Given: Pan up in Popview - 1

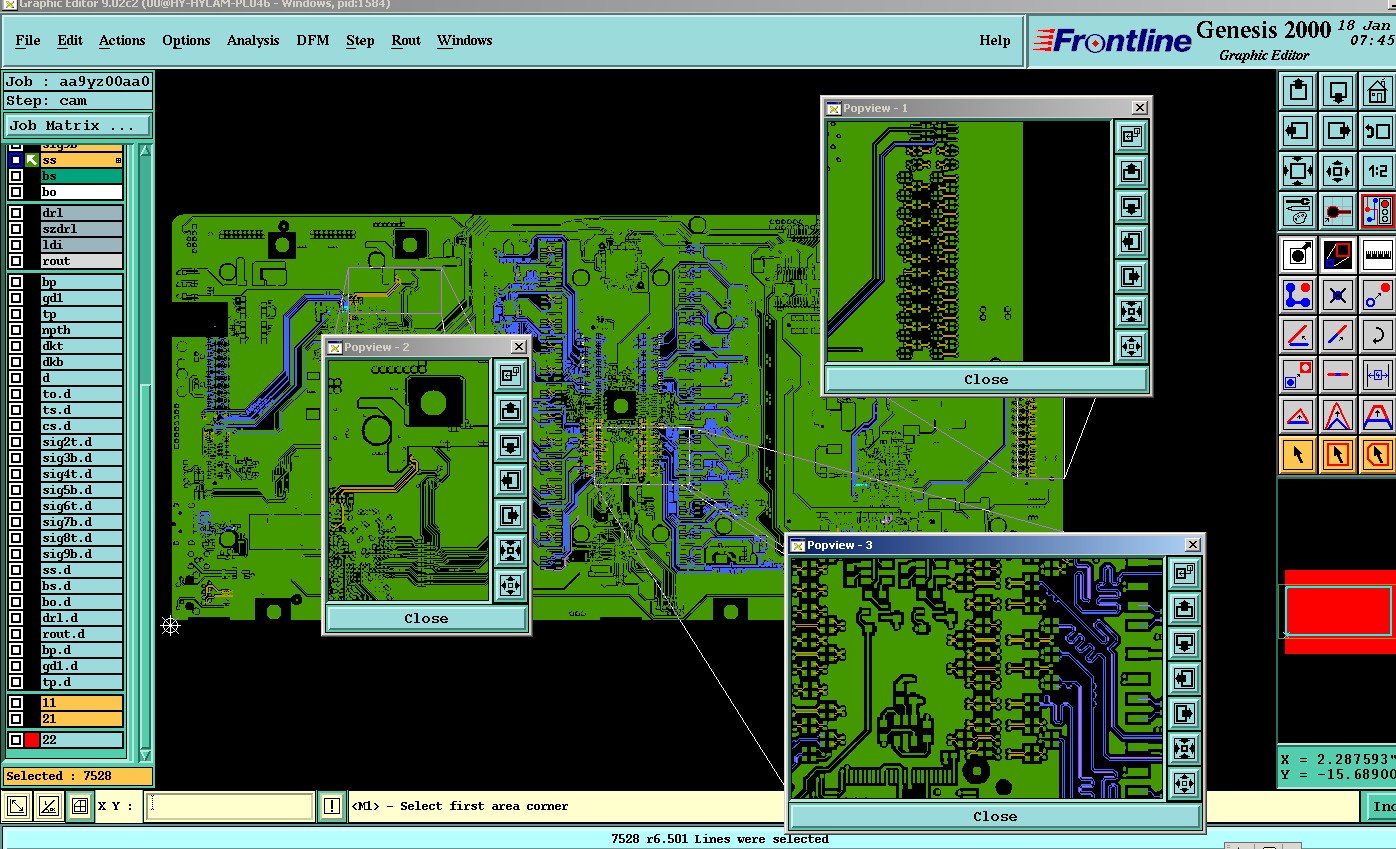Looking at the screenshot, I should point(1131,171).
